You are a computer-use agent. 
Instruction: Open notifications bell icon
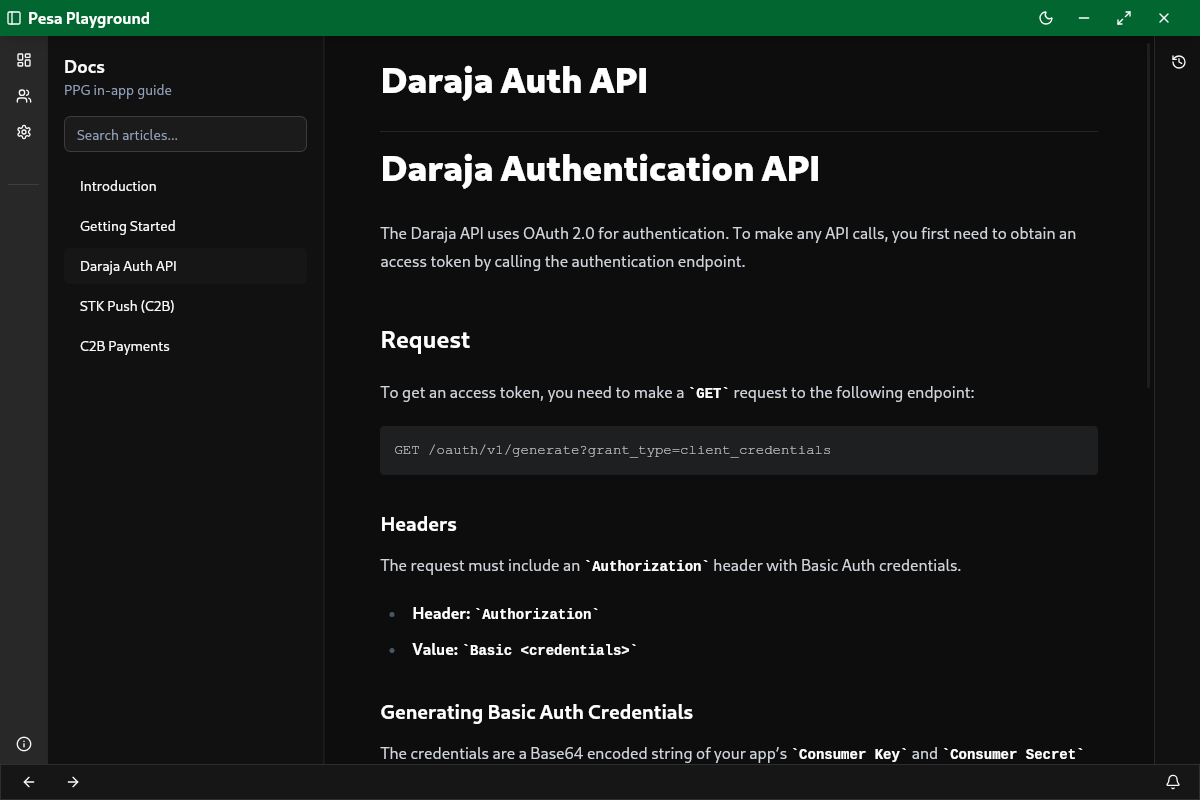(x=1173, y=782)
